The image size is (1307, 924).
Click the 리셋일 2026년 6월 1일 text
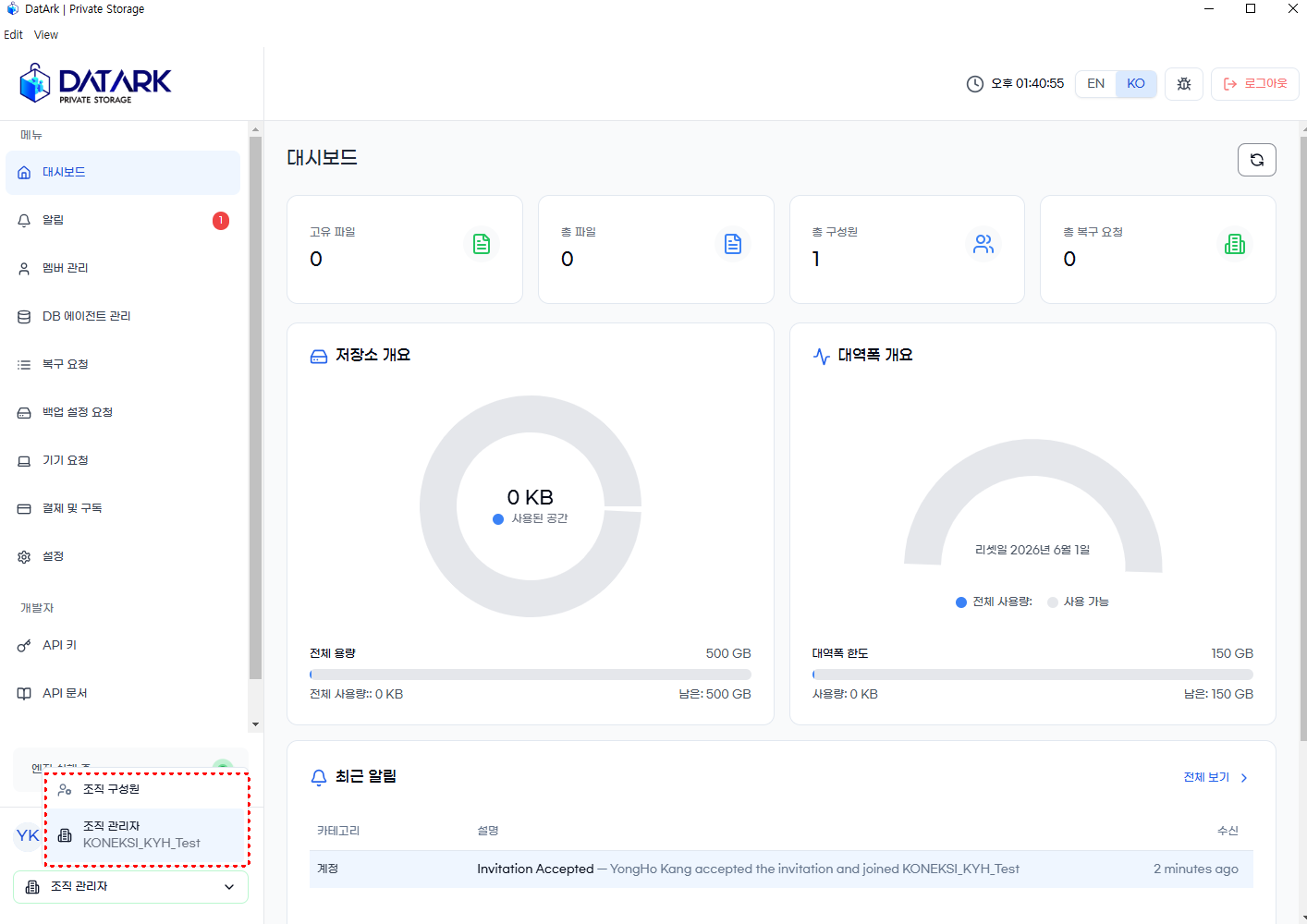pos(1032,551)
